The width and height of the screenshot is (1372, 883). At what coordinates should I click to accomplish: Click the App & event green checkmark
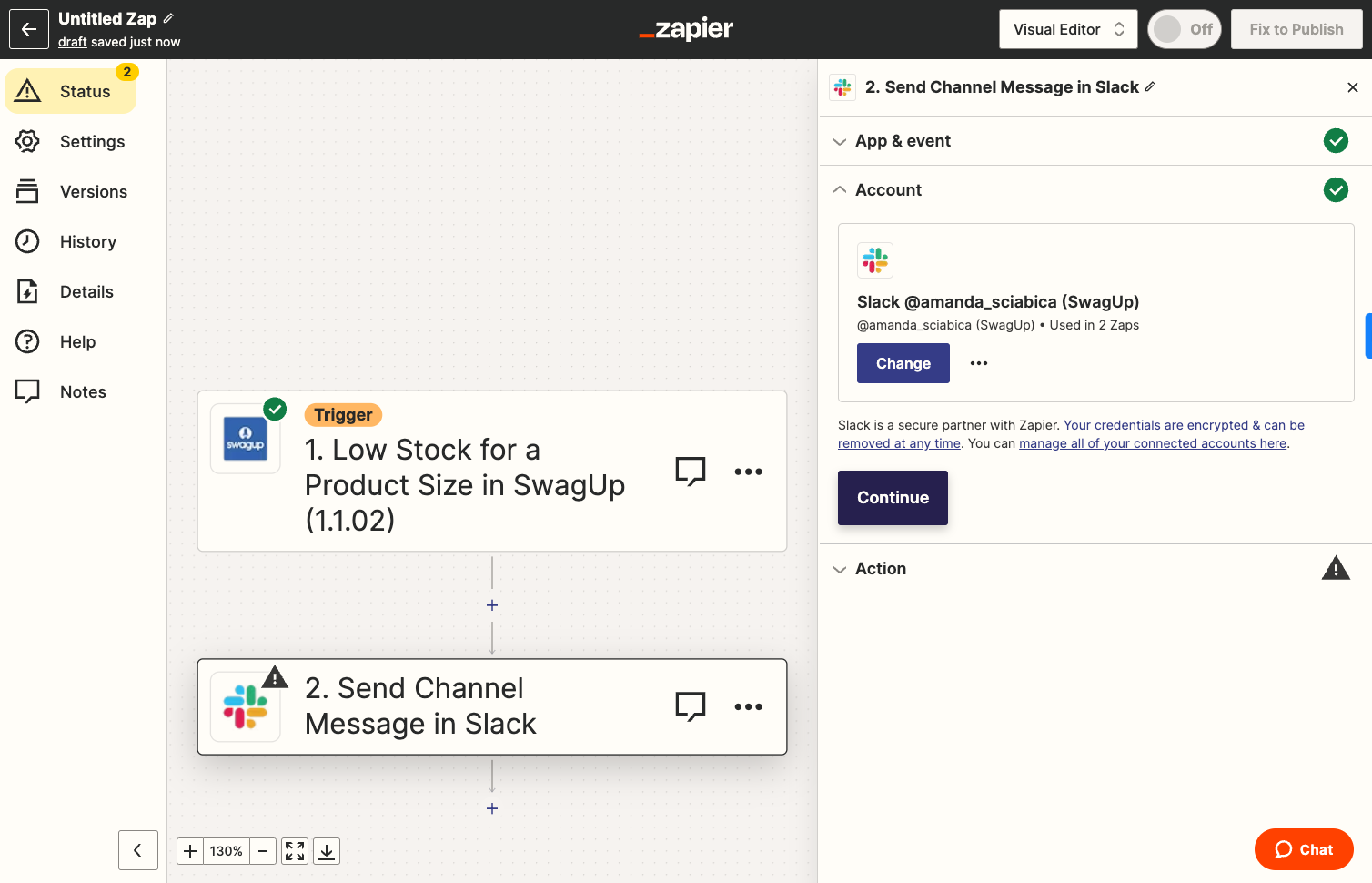1336,141
